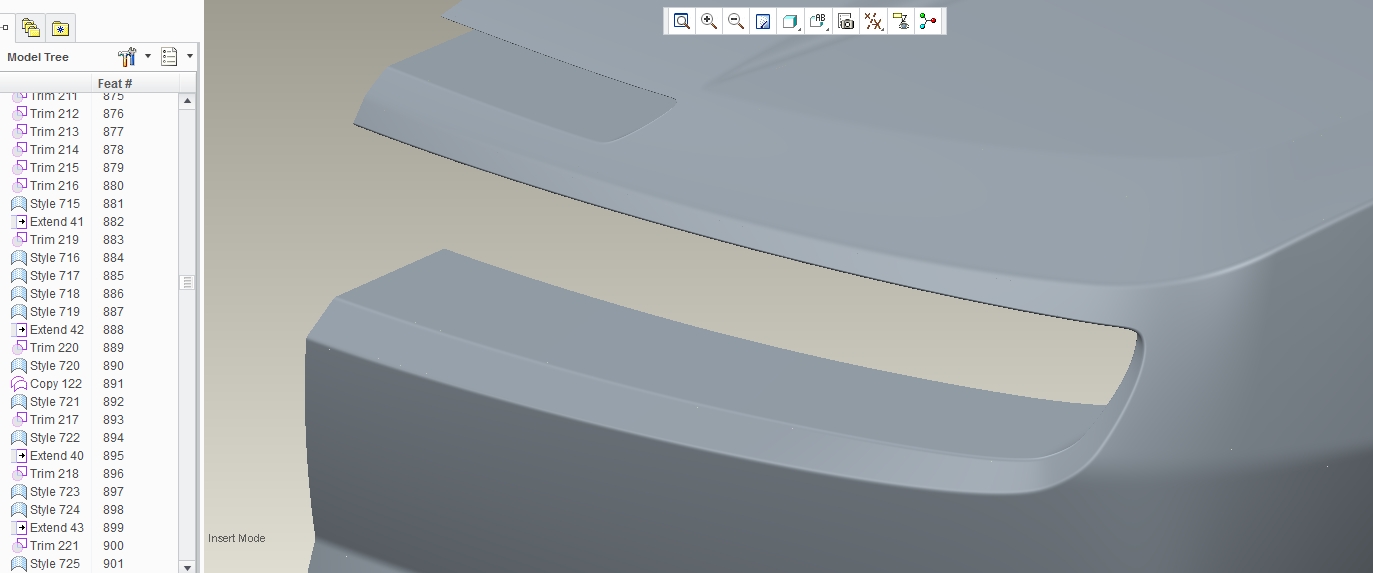This screenshot has width=1373, height=573.
Task: Select the Style 716 feature
Action: (x=45, y=258)
